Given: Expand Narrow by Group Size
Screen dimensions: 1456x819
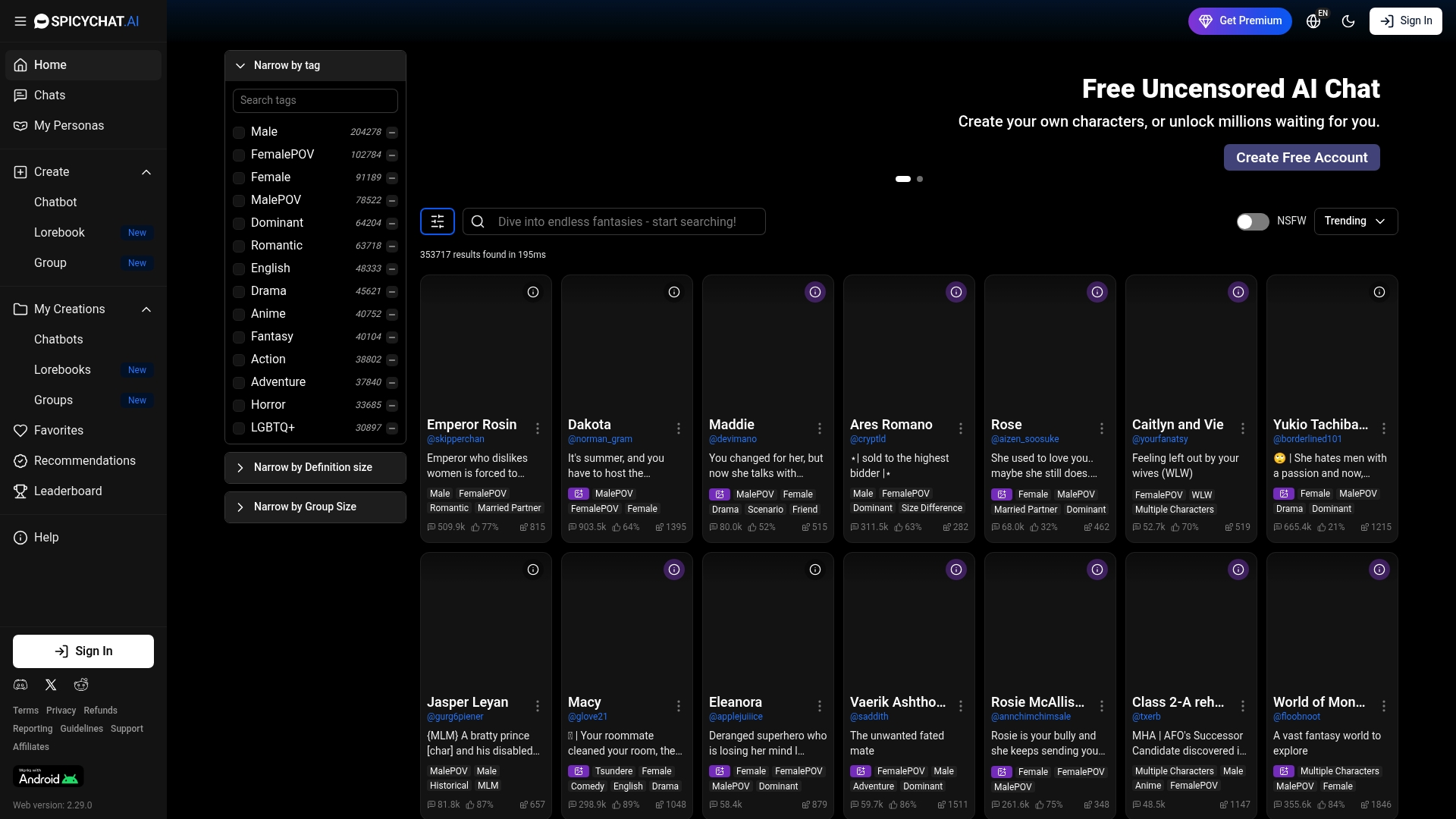Looking at the screenshot, I should point(315,507).
